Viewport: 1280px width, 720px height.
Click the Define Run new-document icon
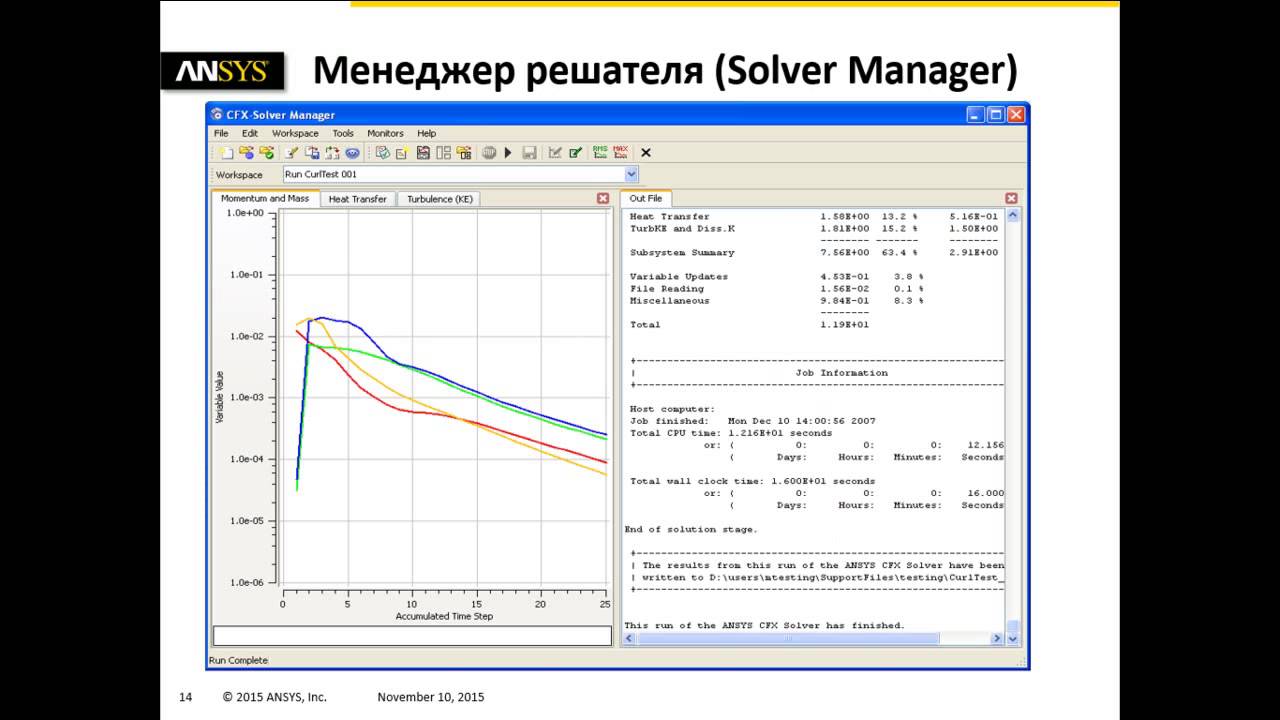point(227,153)
